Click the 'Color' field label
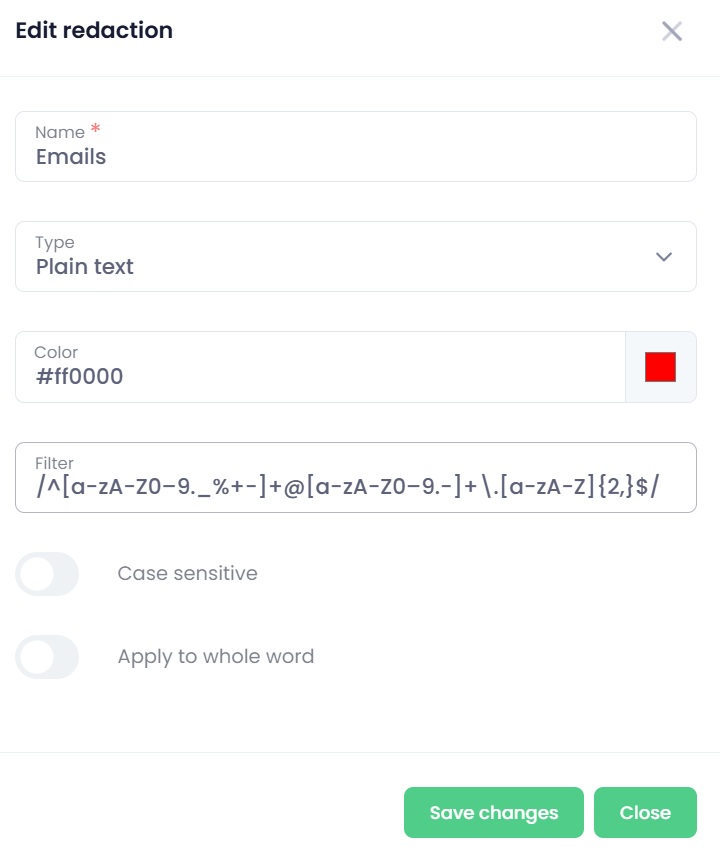This screenshot has height=854, width=720. (x=56, y=352)
